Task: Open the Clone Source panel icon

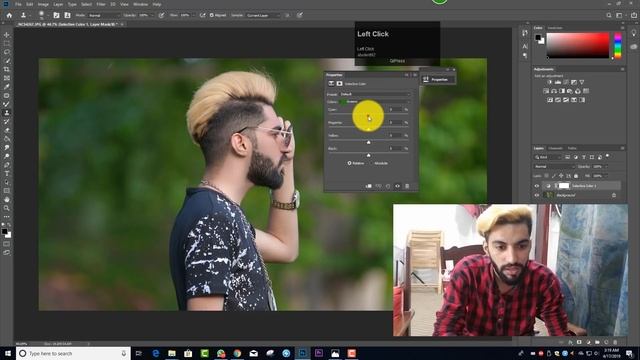Action: (x=67, y=15)
